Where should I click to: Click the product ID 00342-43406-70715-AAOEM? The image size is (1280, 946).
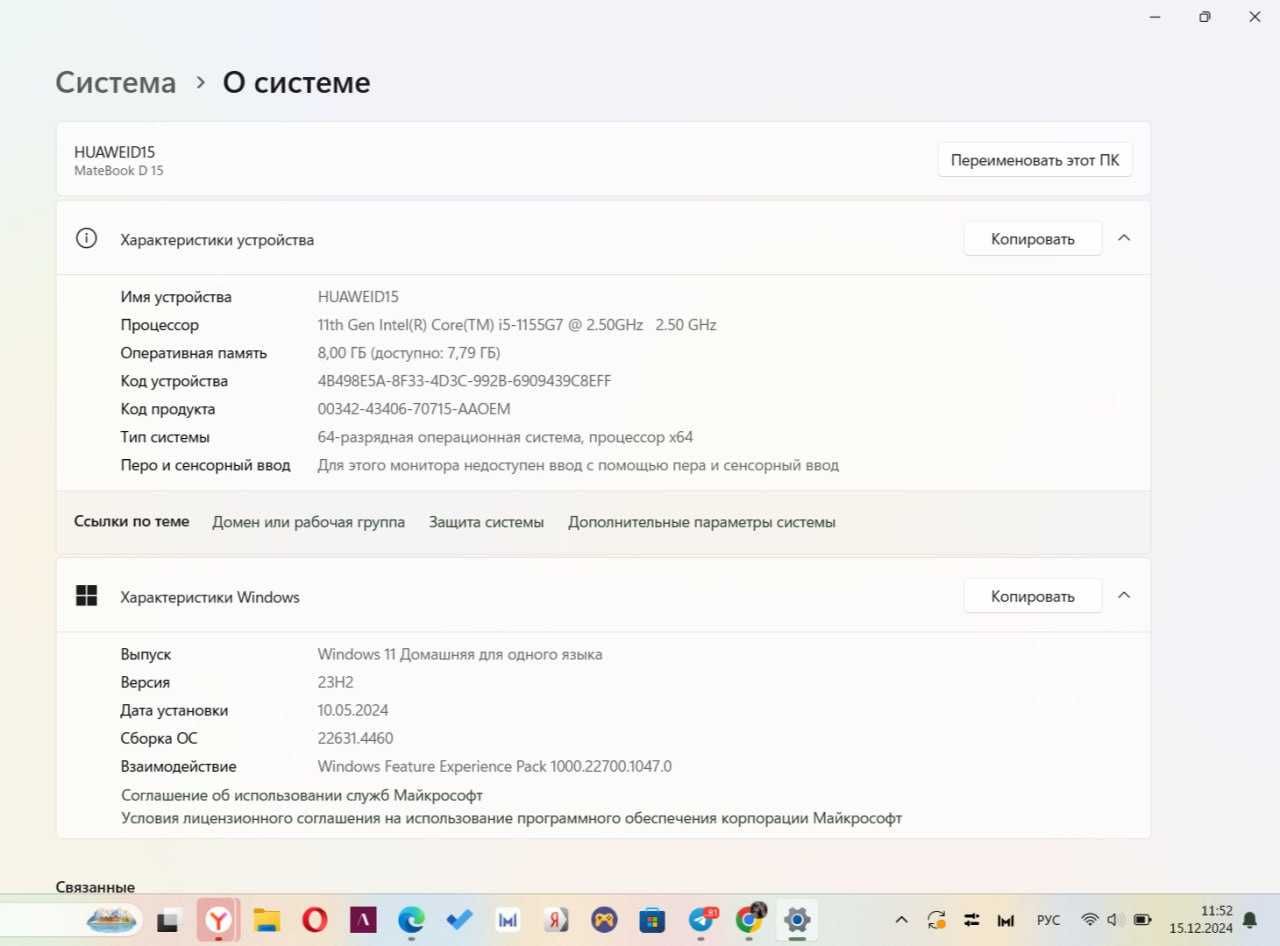414,409
